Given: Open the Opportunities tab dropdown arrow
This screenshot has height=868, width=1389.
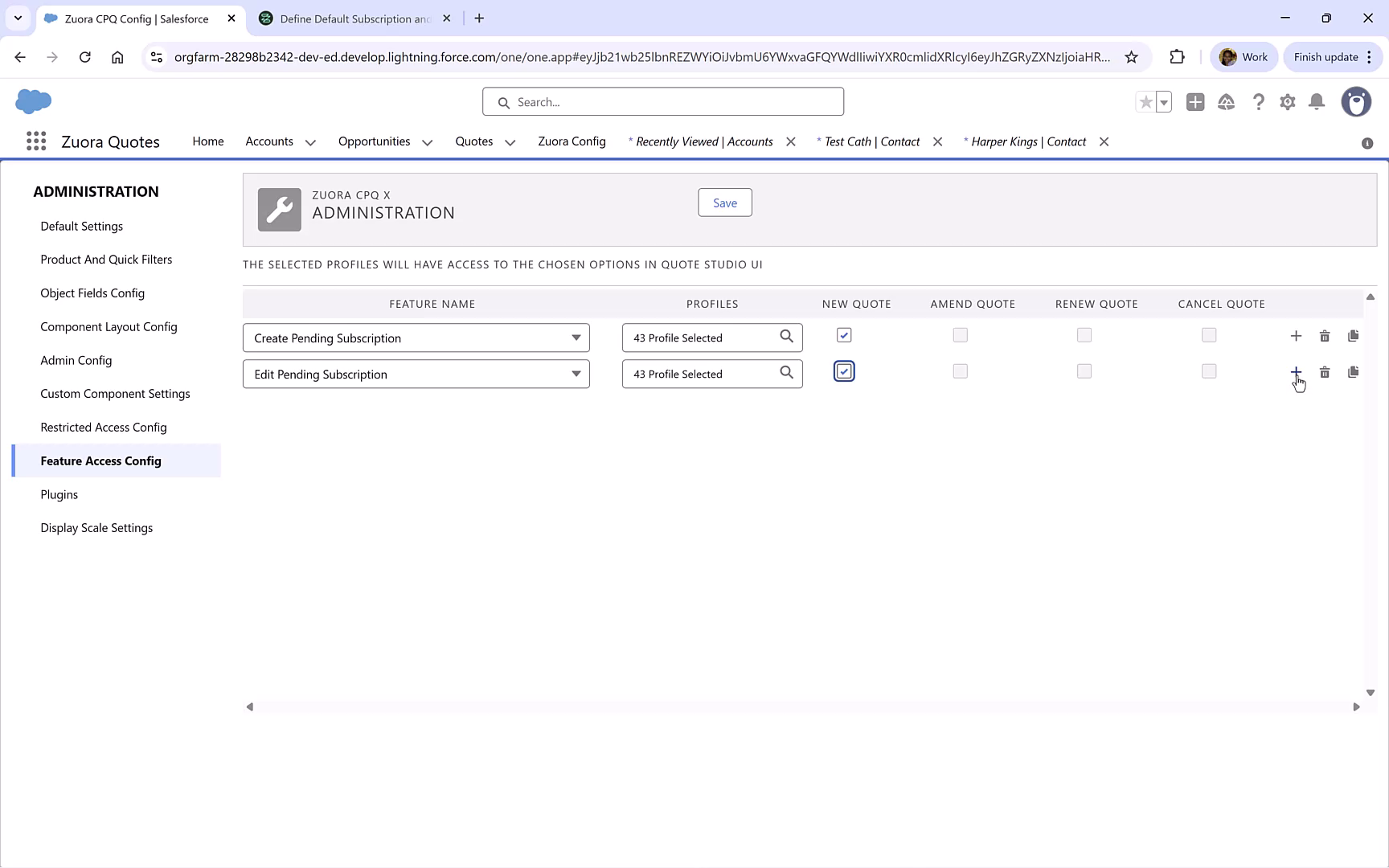Looking at the screenshot, I should coord(426,141).
